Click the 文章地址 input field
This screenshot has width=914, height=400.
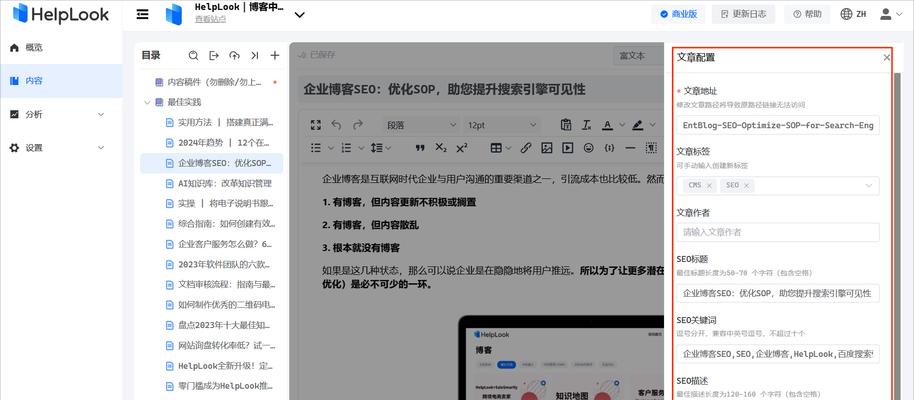click(778, 125)
